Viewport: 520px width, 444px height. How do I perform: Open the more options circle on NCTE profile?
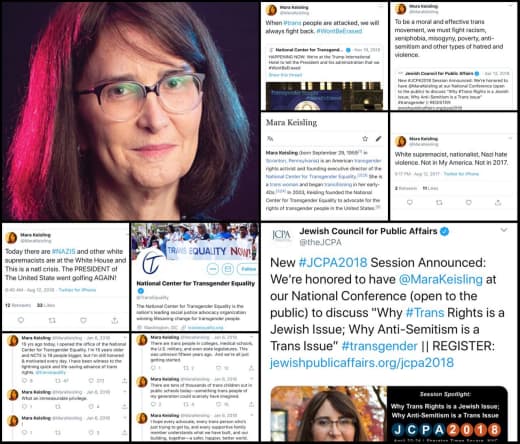point(213,268)
